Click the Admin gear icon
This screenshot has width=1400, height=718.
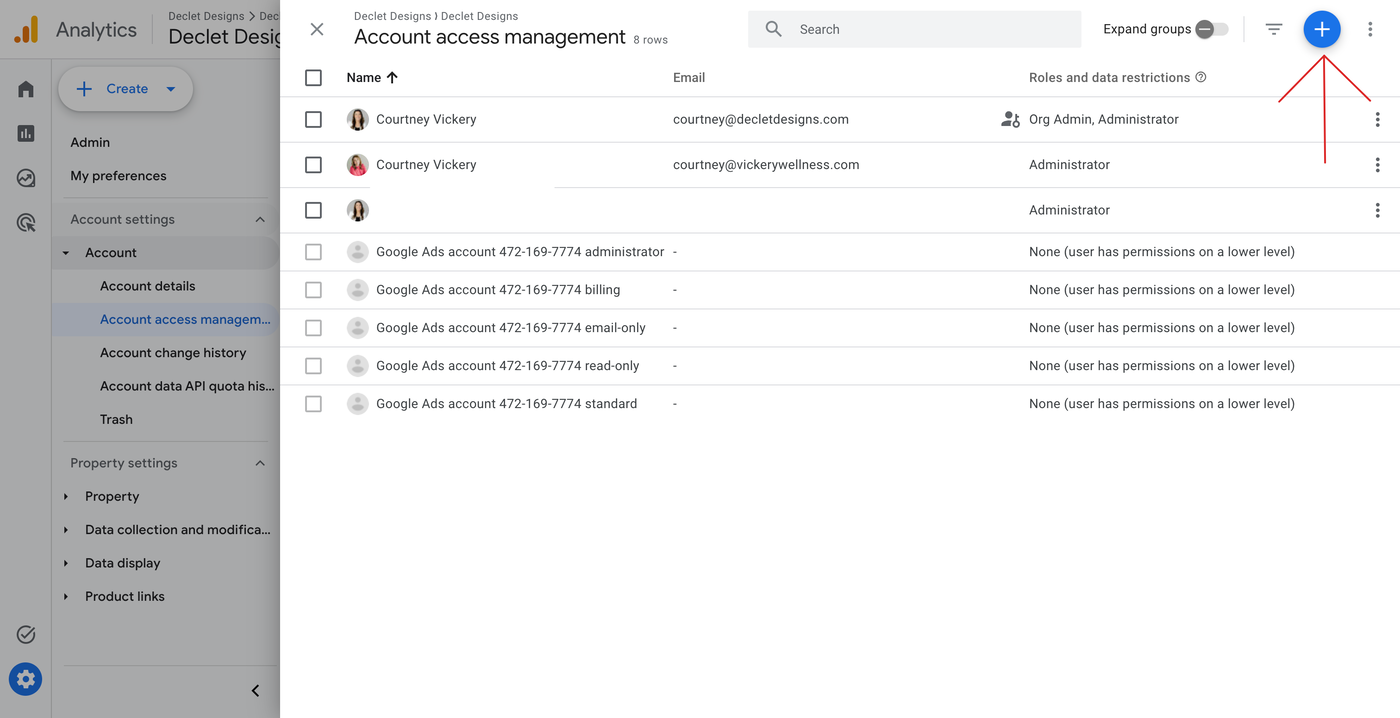pyautogui.click(x=26, y=679)
